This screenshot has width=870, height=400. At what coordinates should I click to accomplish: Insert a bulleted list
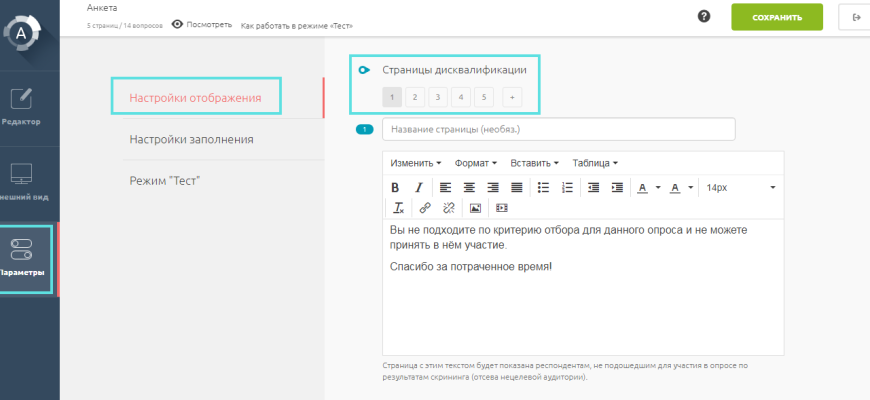click(x=543, y=187)
